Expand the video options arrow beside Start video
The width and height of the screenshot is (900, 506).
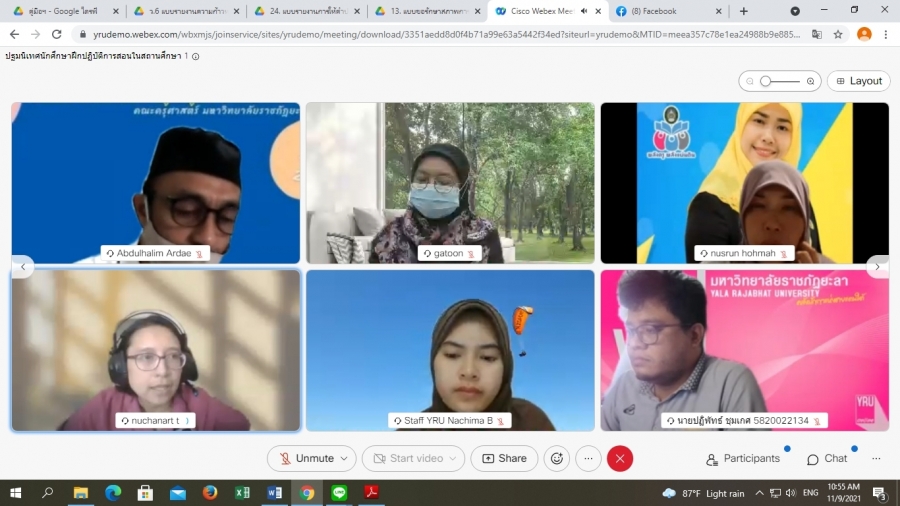click(x=454, y=458)
